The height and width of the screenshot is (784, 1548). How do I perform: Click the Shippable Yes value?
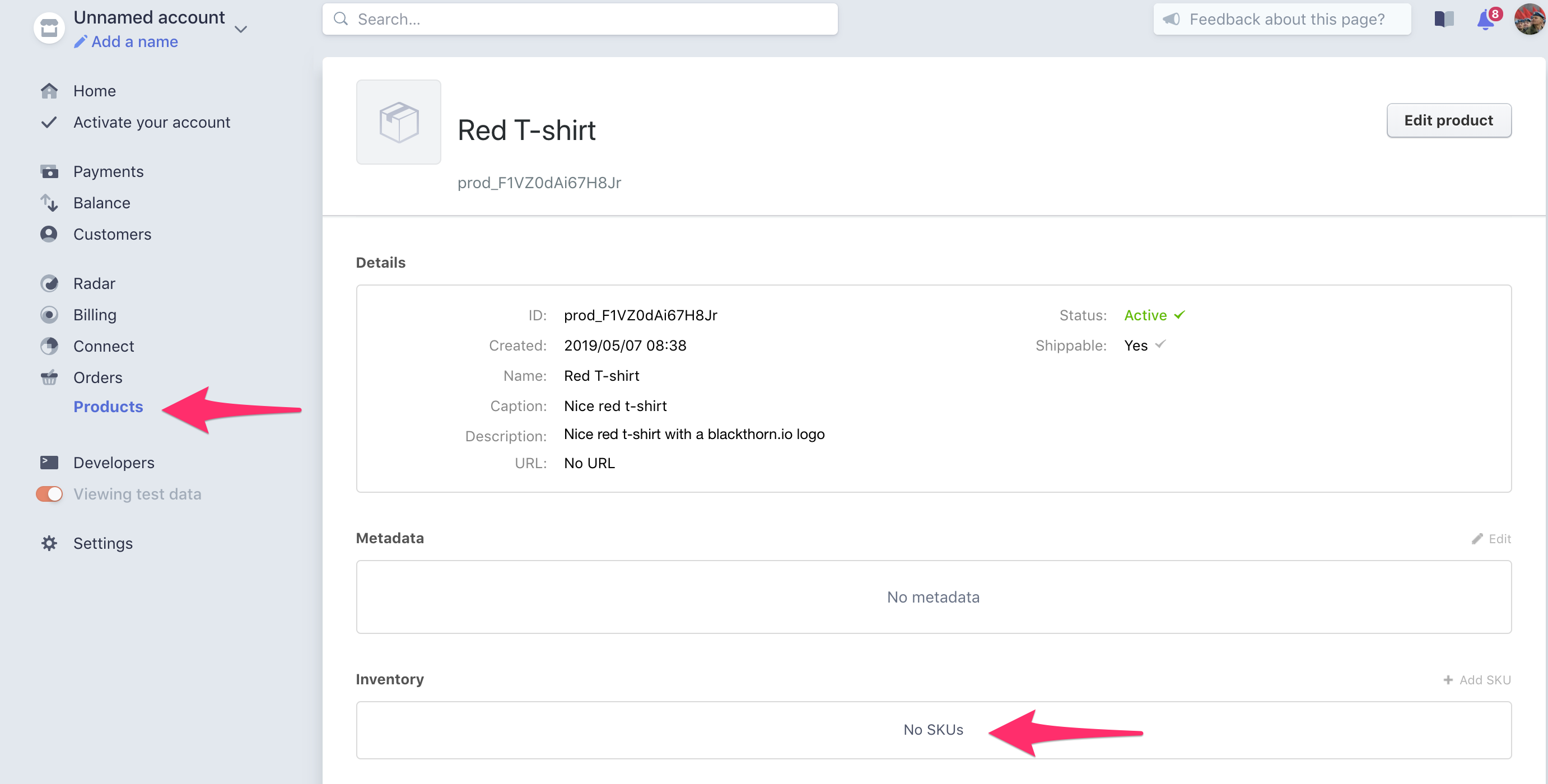[x=1136, y=346]
